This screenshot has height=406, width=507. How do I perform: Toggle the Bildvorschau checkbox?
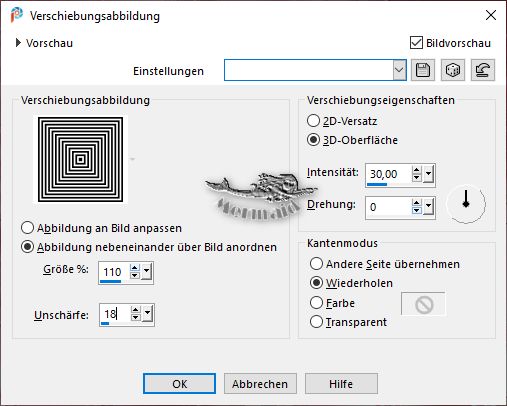click(416, 43)
